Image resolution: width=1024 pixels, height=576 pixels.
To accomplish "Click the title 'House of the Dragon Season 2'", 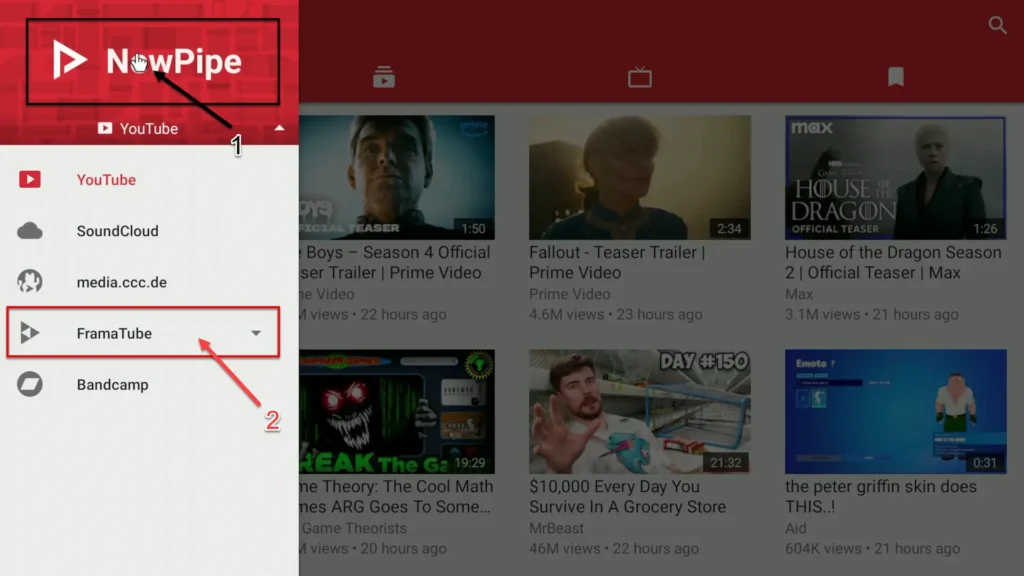I will (893, 263).
